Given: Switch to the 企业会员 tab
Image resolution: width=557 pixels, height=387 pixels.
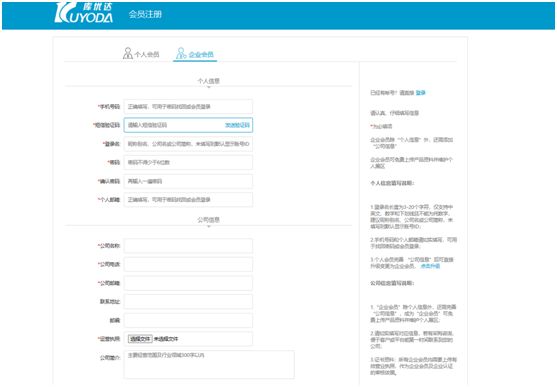Looking at the screenshot, I should coord(195,54).
